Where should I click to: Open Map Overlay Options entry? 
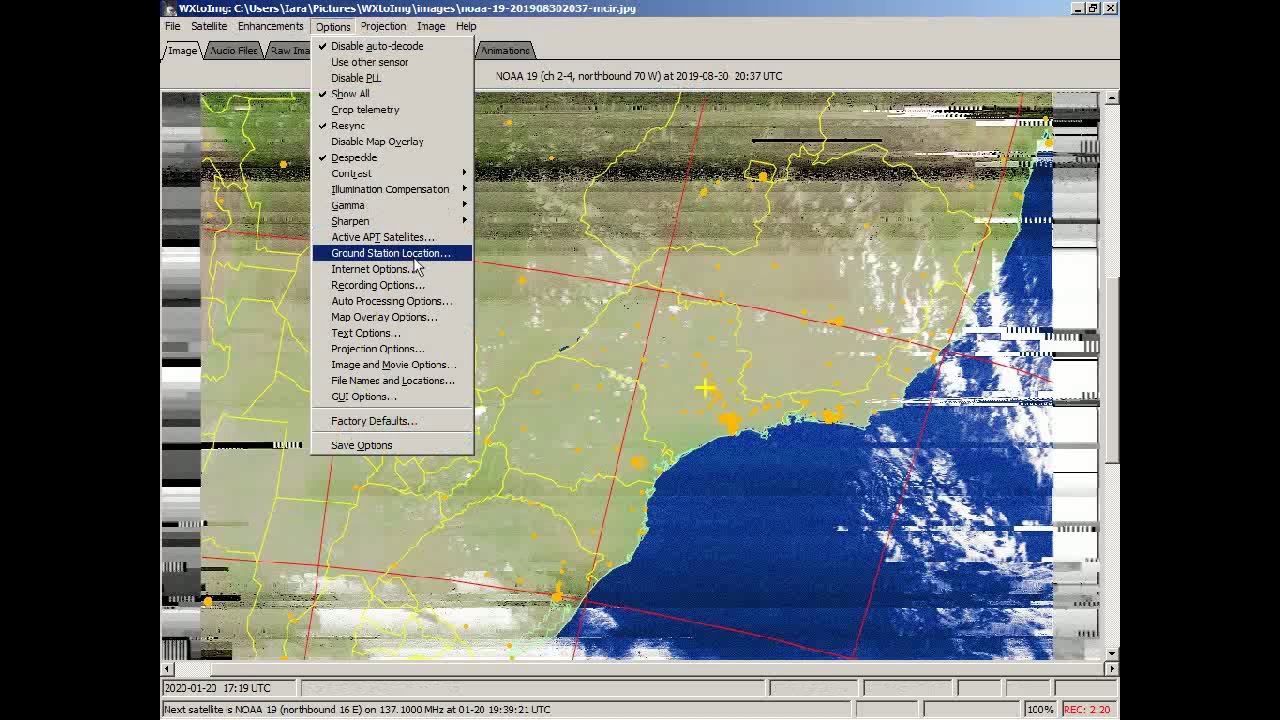(x=392, y=317)
